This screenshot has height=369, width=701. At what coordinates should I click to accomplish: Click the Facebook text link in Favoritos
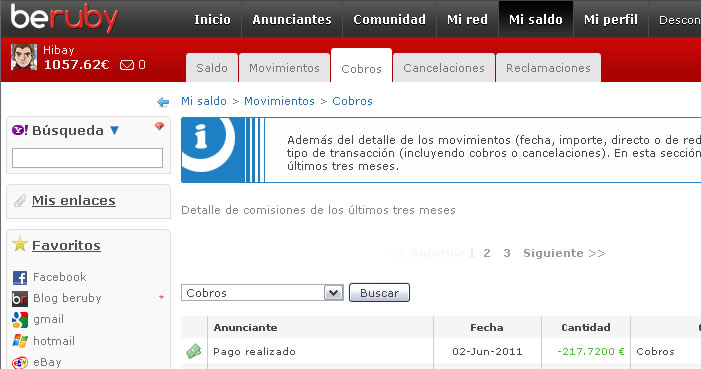click(x=59, y=277)
